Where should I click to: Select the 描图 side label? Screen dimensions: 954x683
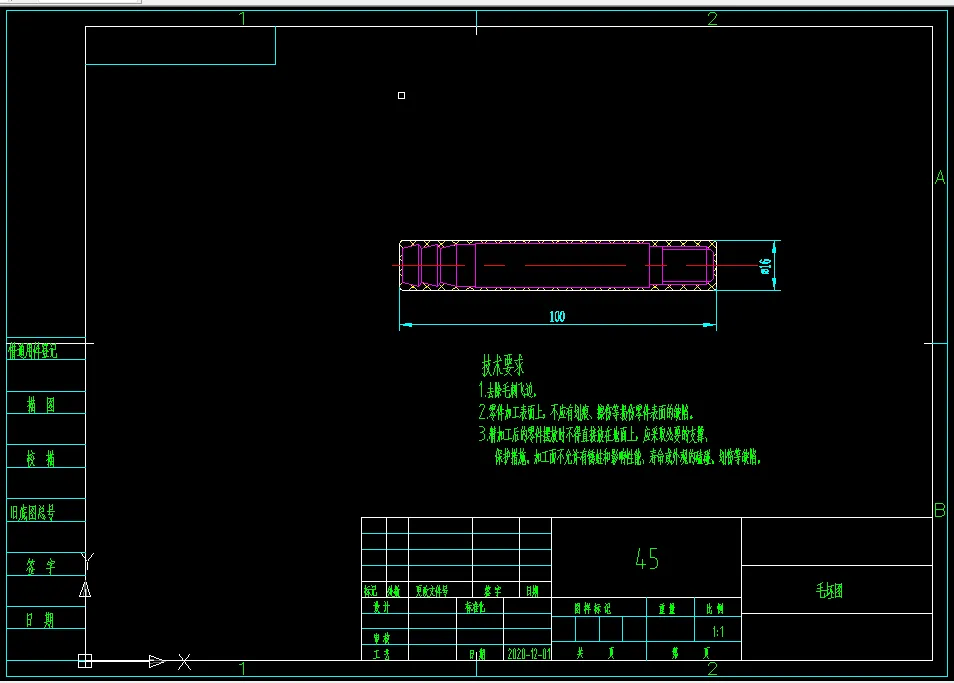pos(41,404)
